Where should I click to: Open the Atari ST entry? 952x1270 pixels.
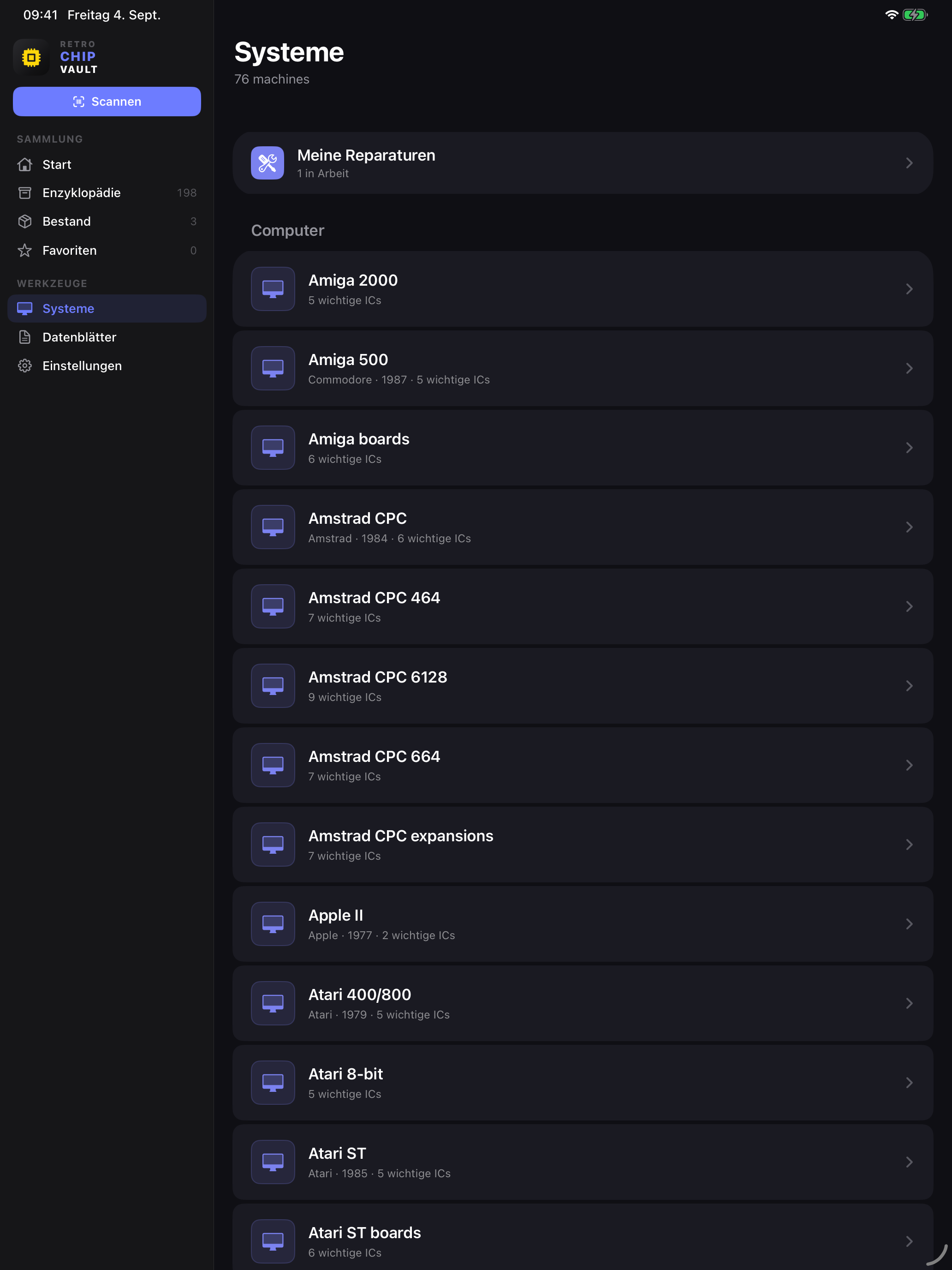click(583, 1162)
